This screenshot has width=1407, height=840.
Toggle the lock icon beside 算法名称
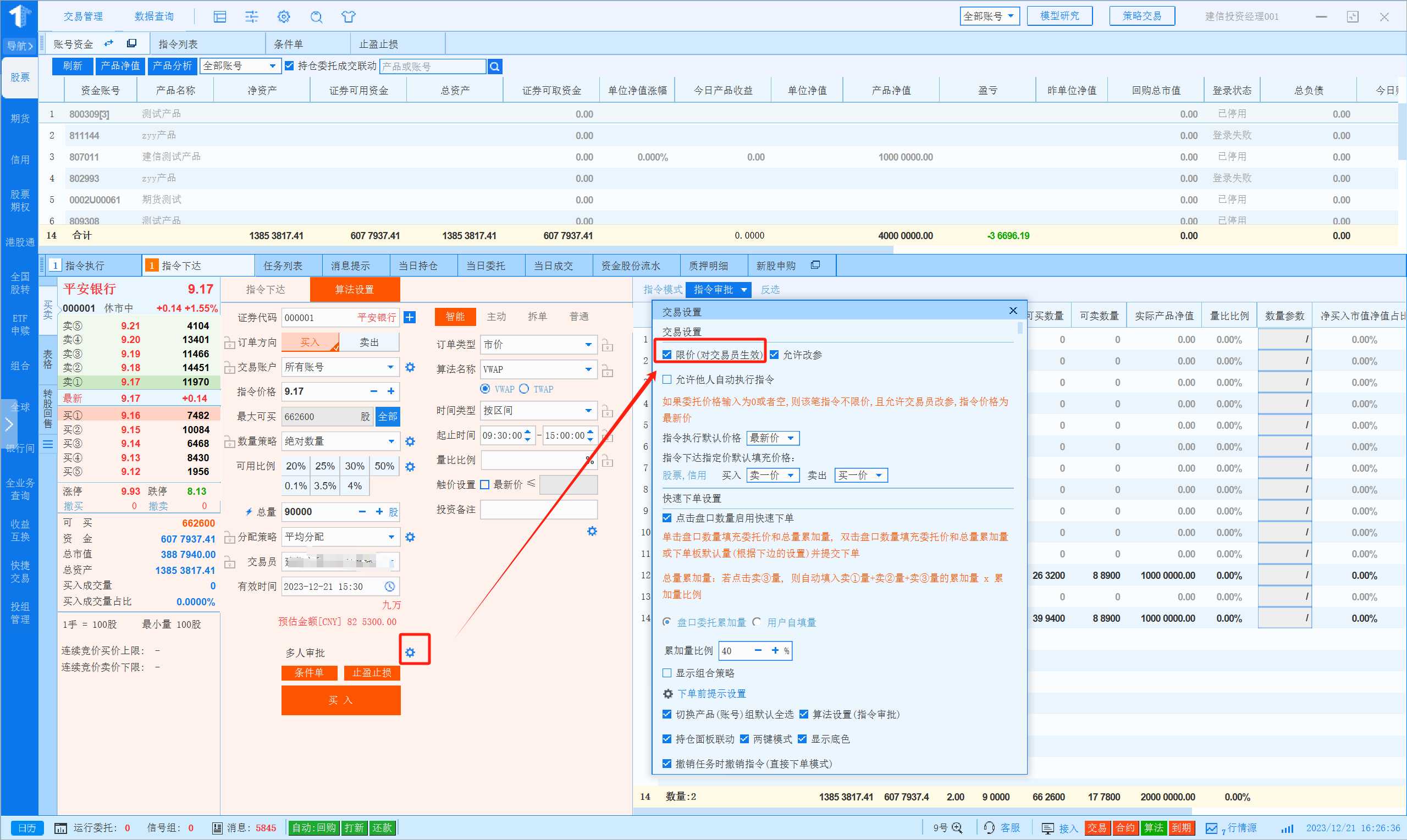pos(608,371)
